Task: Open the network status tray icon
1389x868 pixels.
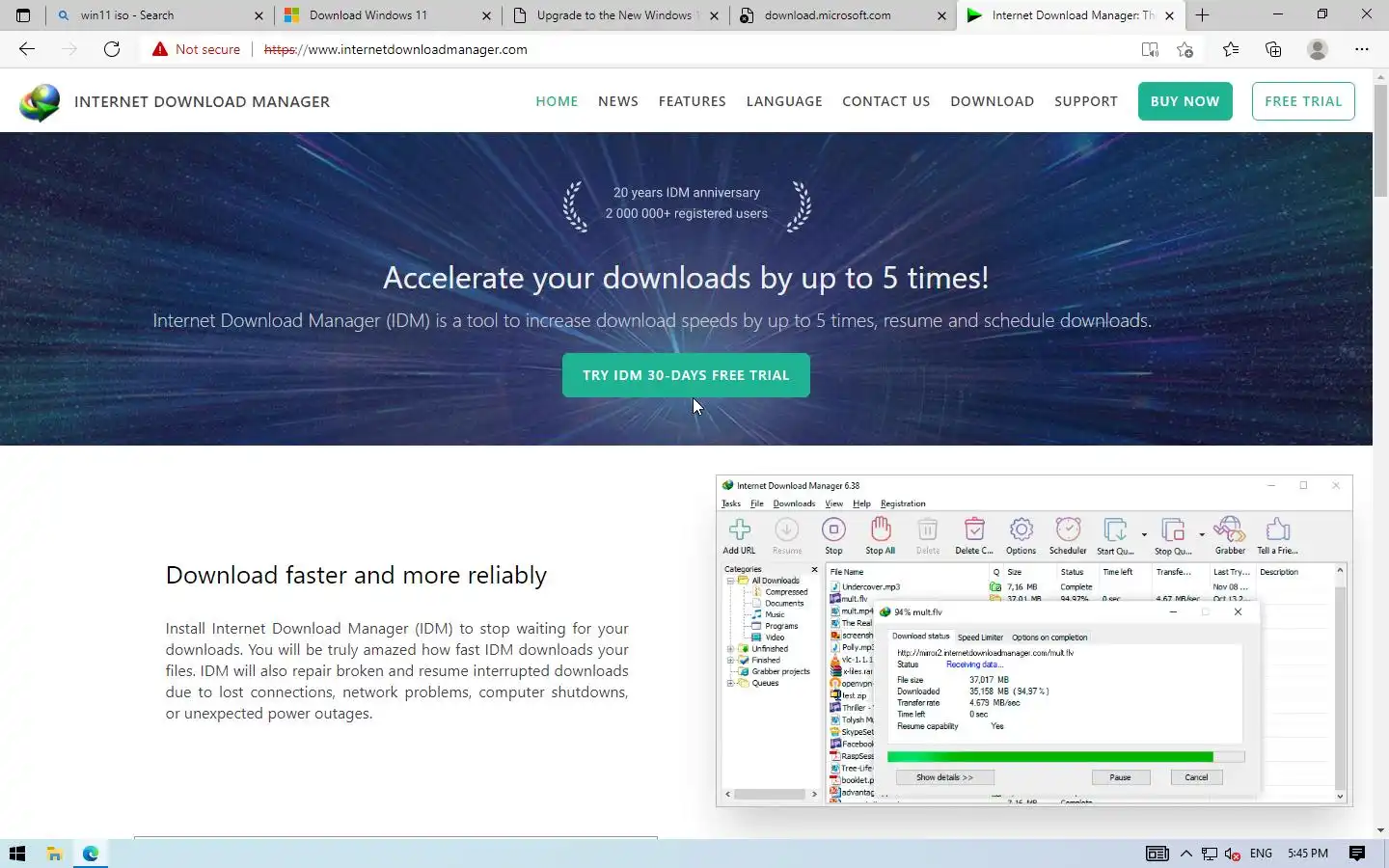Action: coord(1209,854)
